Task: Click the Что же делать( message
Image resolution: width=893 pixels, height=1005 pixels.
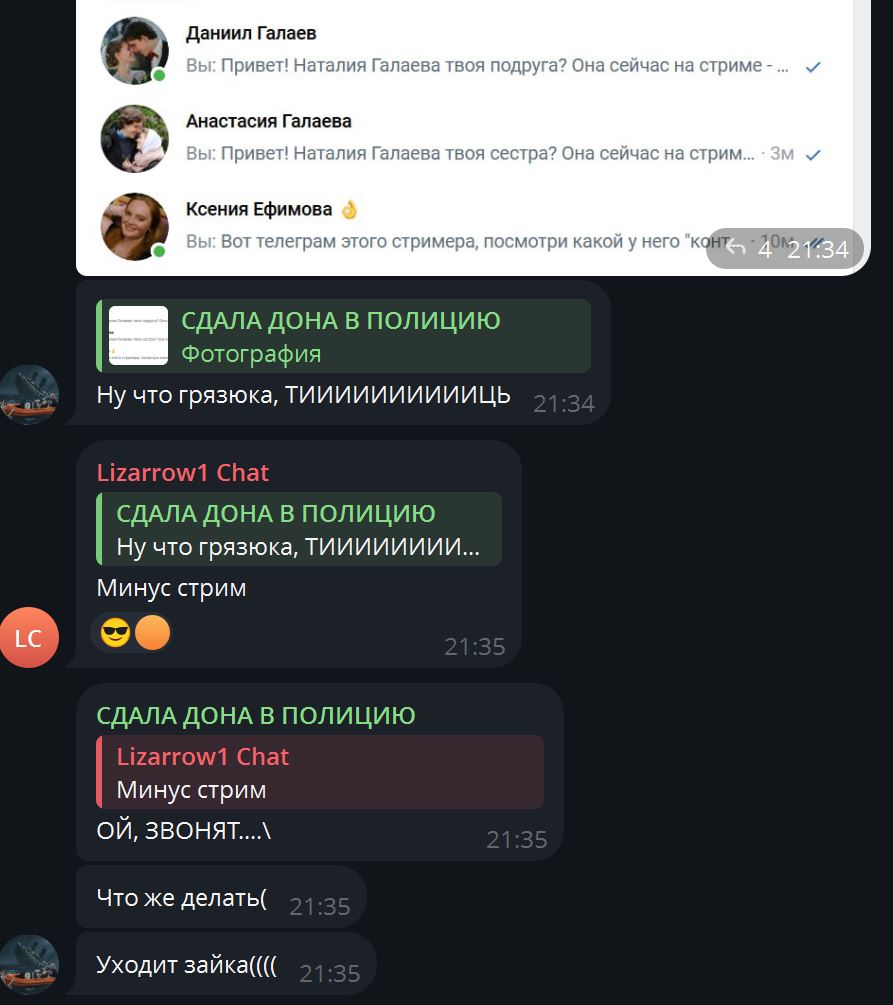Action: [x=221, y=897]
